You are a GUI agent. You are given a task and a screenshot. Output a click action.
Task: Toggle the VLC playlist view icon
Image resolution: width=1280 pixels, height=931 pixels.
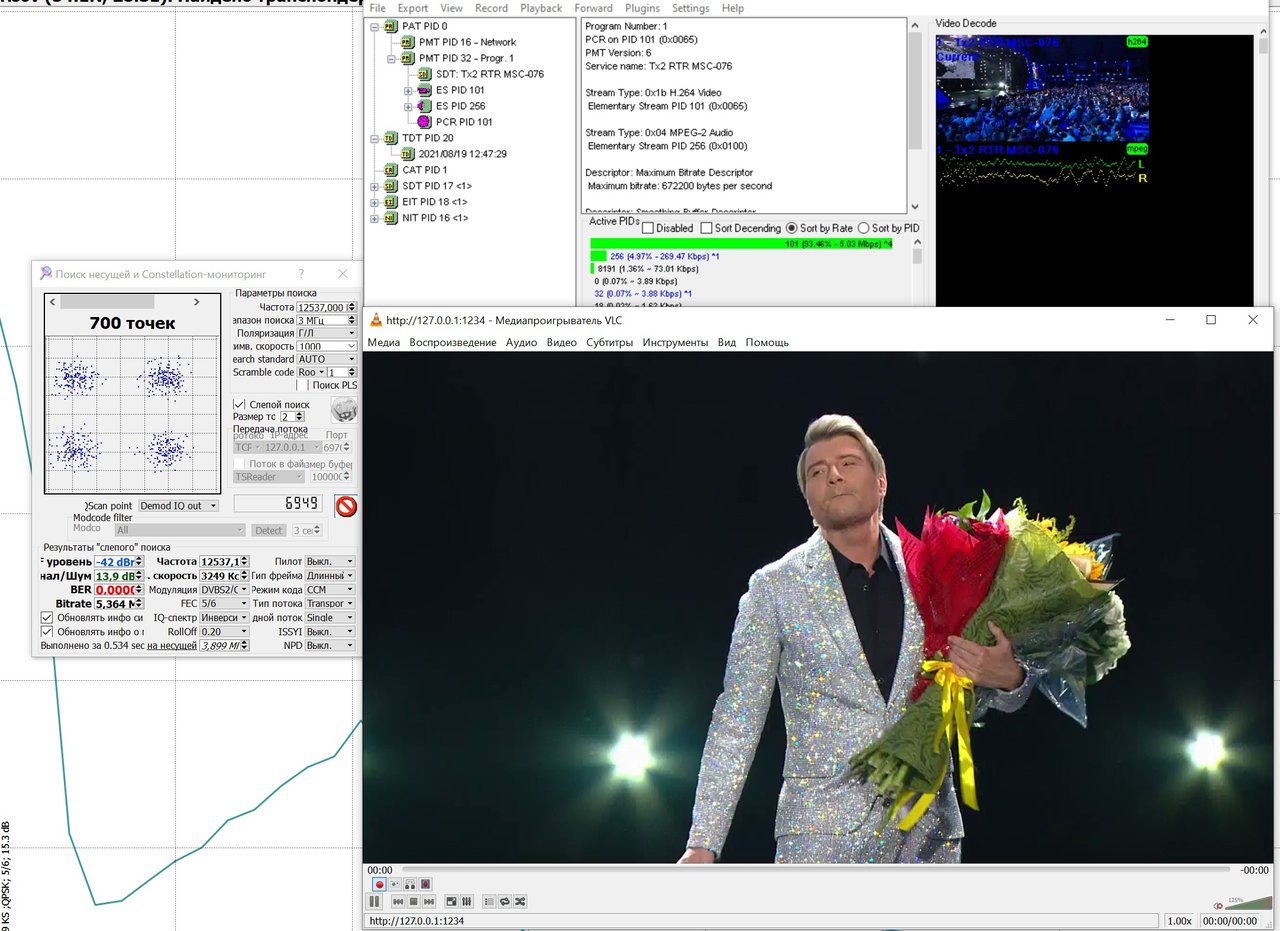489,901
